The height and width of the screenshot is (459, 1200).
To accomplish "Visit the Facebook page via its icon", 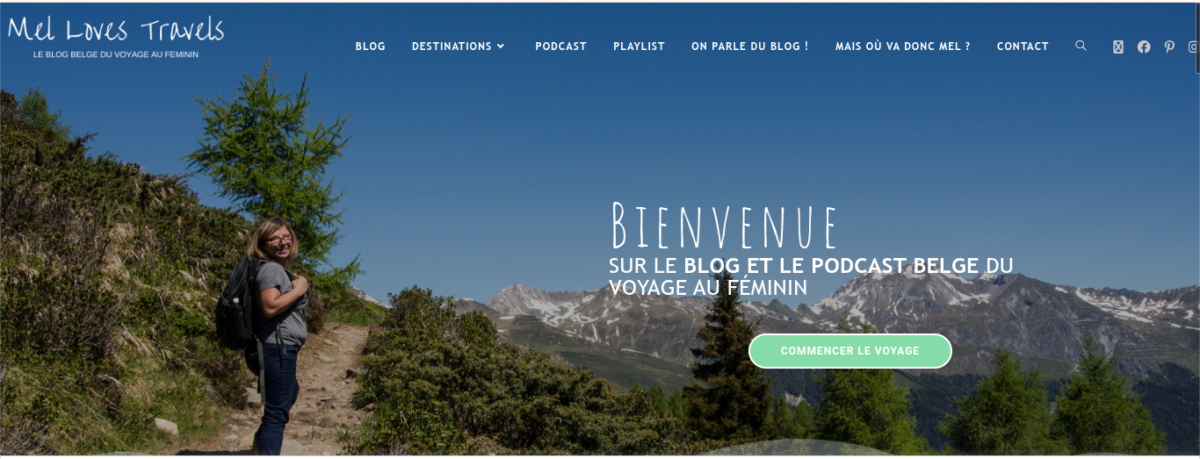I will 1144,47.
